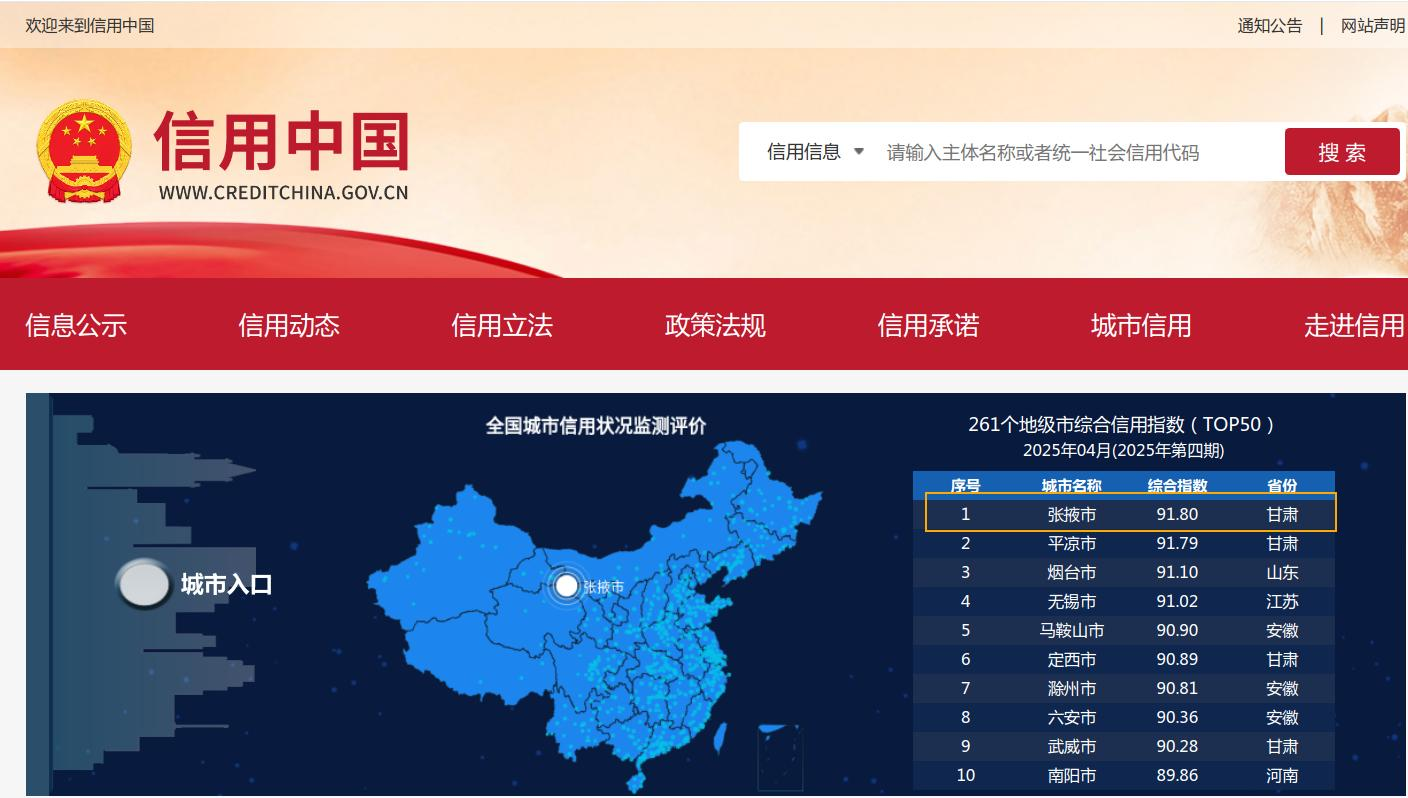Click the 序号 column header
Viewport: 1408px width, 798px height.
click(x=965, y=486)
